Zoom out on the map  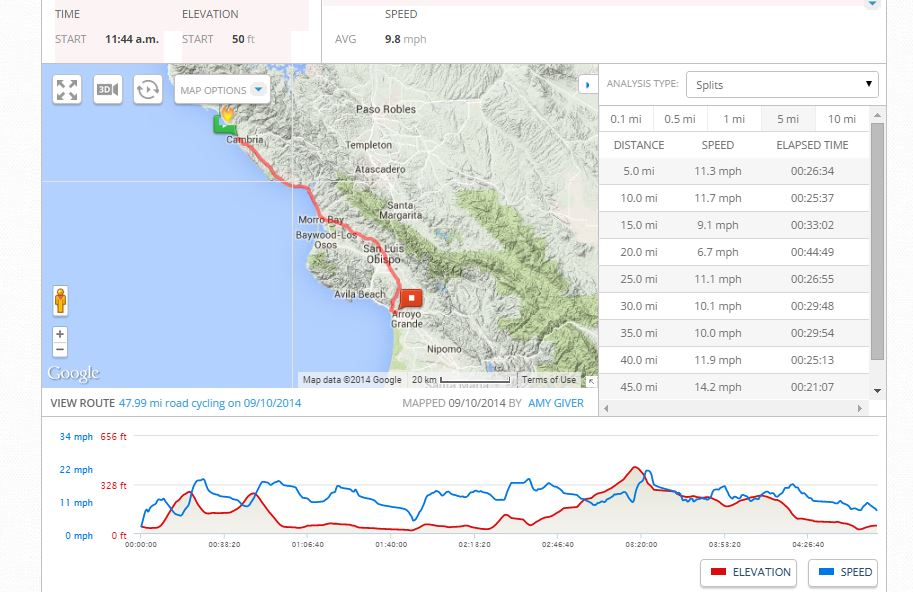[60, 350]
